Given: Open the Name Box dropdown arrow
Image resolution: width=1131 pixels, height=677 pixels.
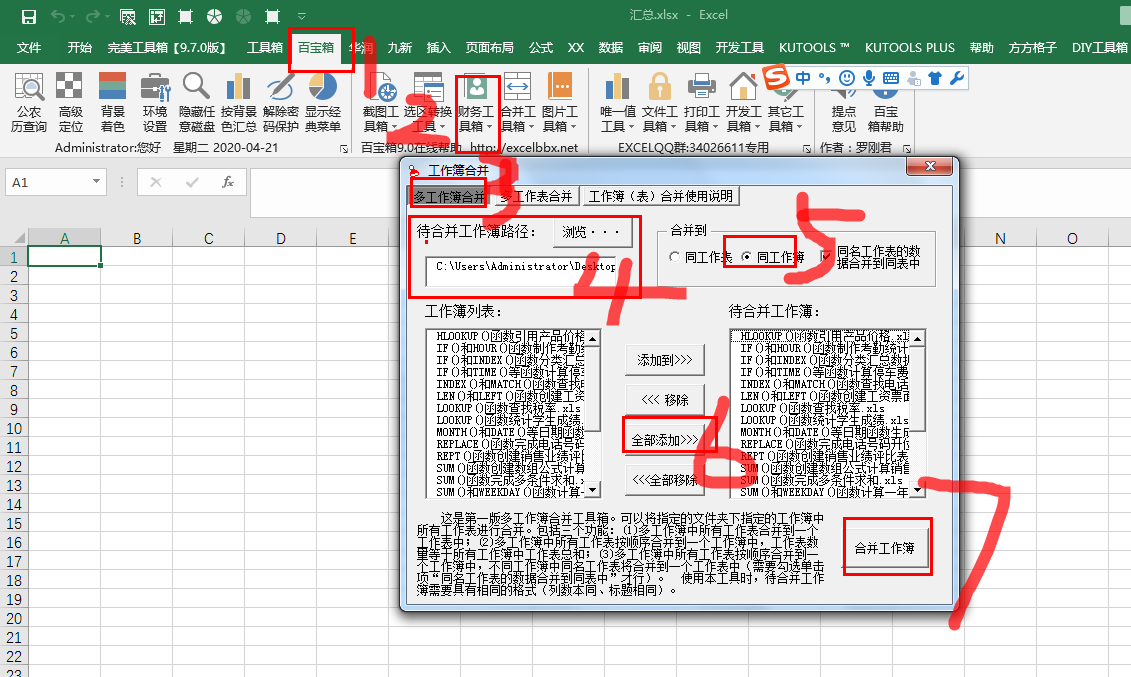Looking at the screenshot, I should click(96, 182).
